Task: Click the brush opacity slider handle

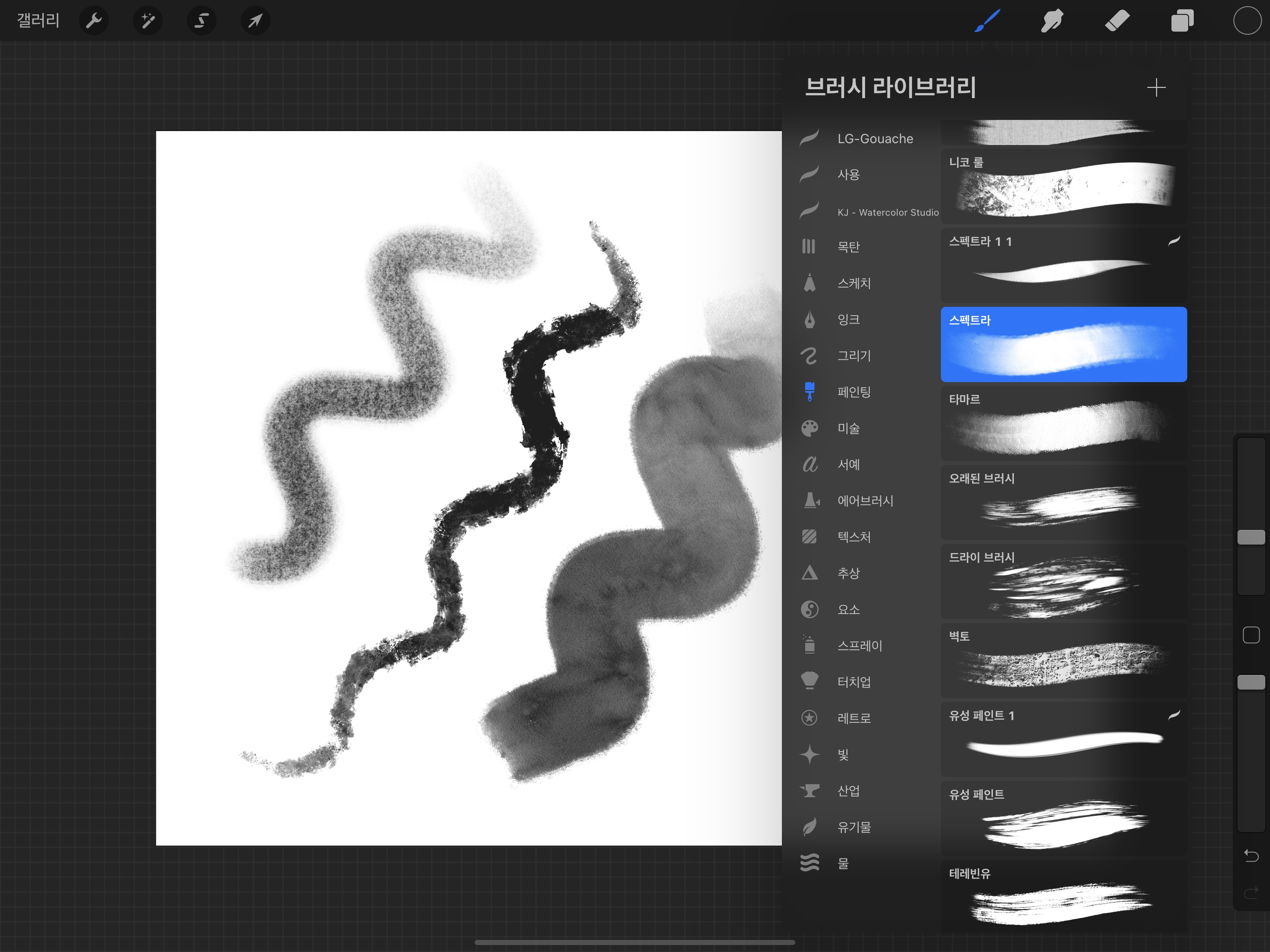Action: [1251, 682]
